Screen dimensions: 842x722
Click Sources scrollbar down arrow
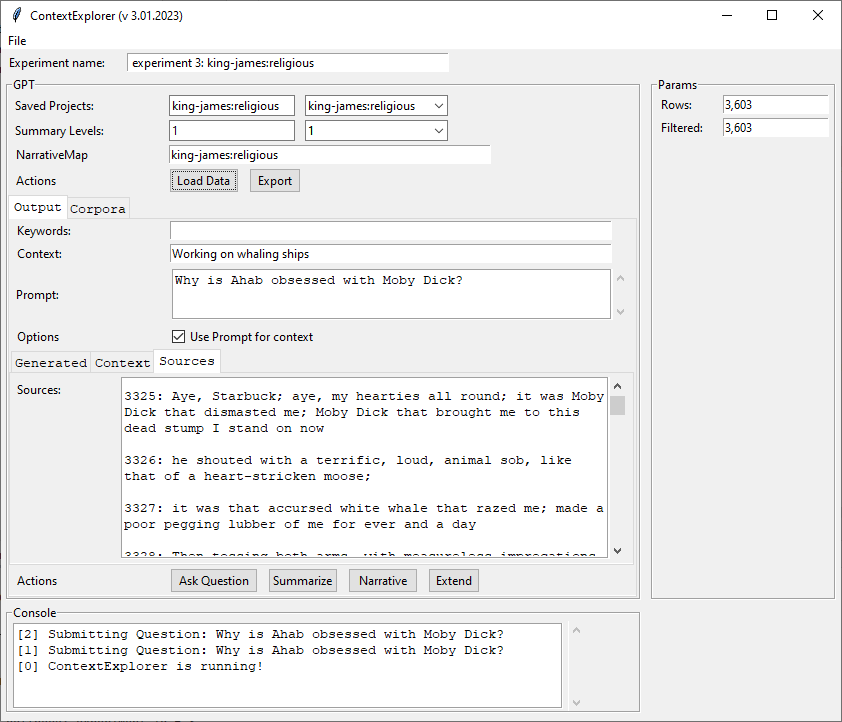click(x=617, y=550)
